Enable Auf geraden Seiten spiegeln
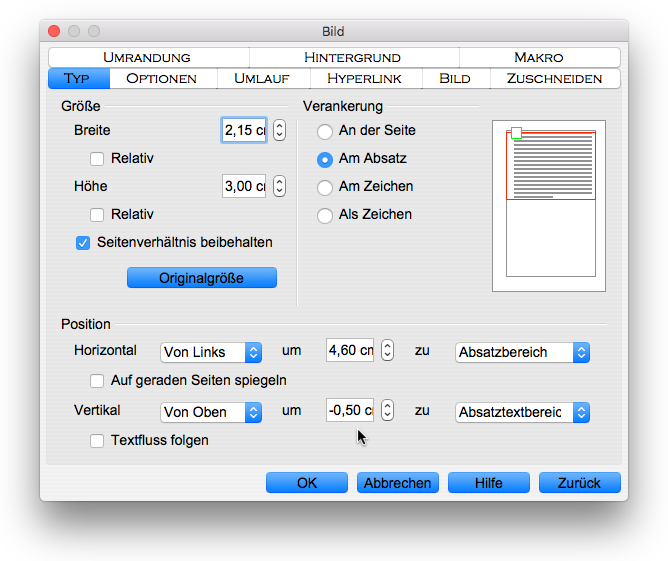Screen dimensions: 668x561 (97, 381)
